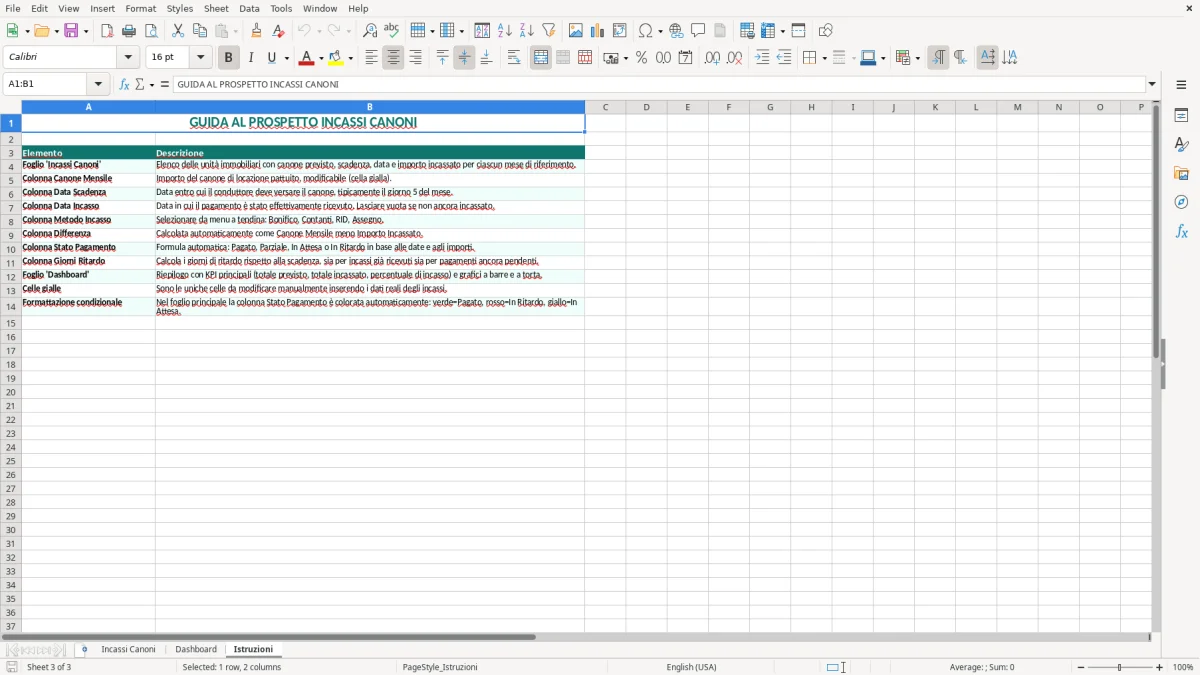Screen dimensions: 1200x675
Task: Sort descending Z to A
Action: click(x=527, y=31)
